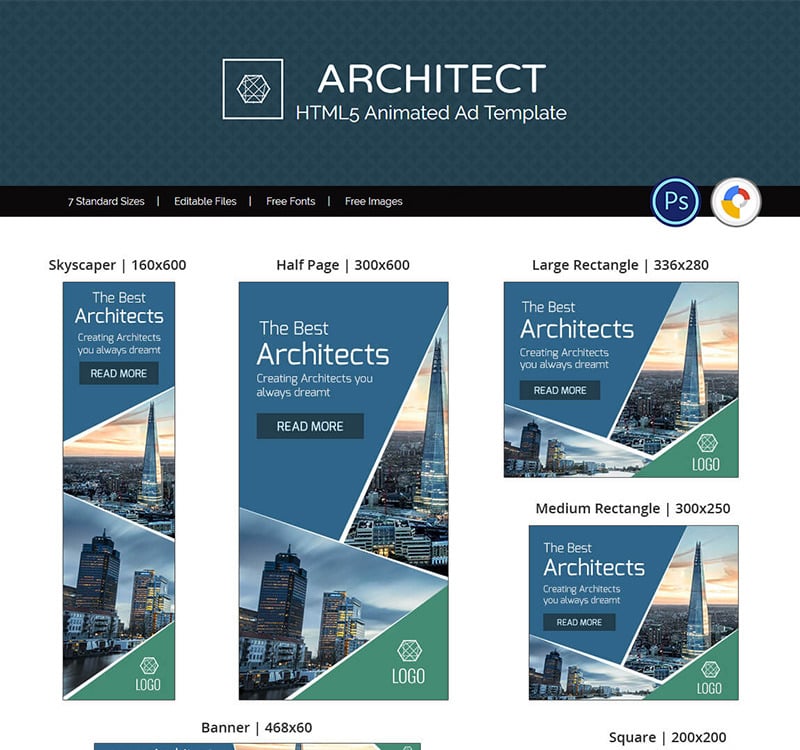This screenshot has height=750, width=800.
Task: Click the Google Web Designer badge icon
Action: 736,202
